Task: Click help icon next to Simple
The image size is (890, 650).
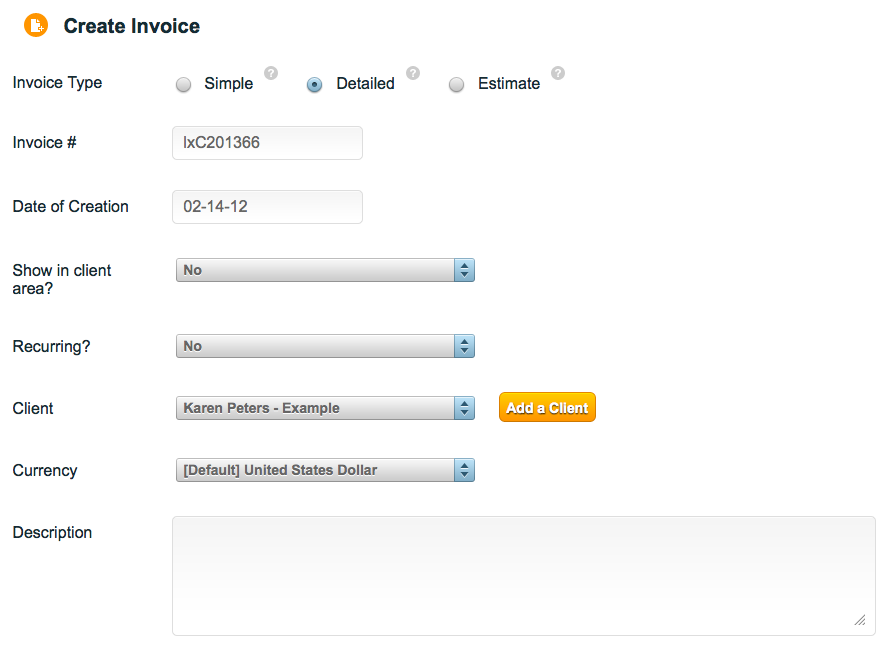Action: pyautogui.click(x=271, y=73)
